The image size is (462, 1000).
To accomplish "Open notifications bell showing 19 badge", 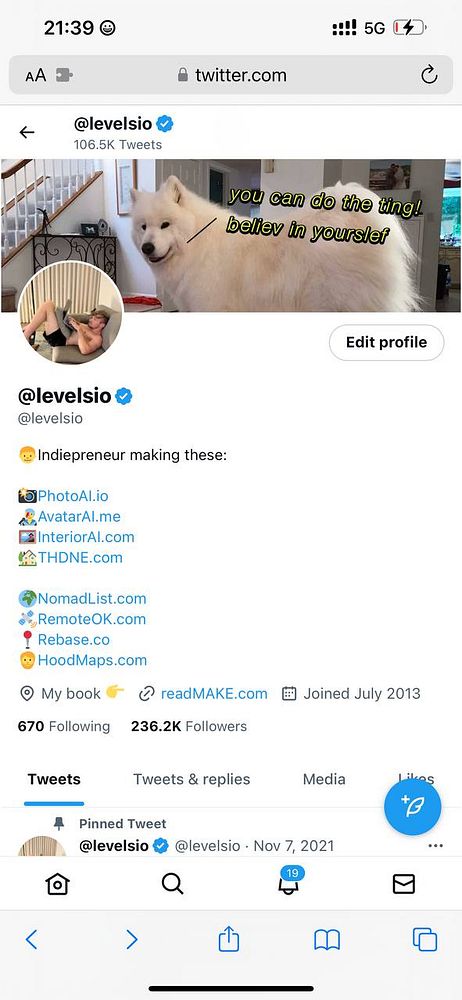I will [x=290, y=881].
